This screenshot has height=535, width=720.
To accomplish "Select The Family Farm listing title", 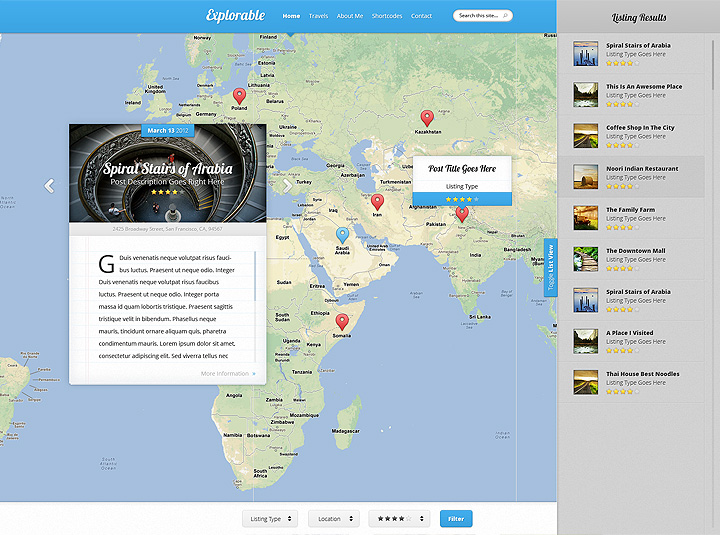I will 630,209.
